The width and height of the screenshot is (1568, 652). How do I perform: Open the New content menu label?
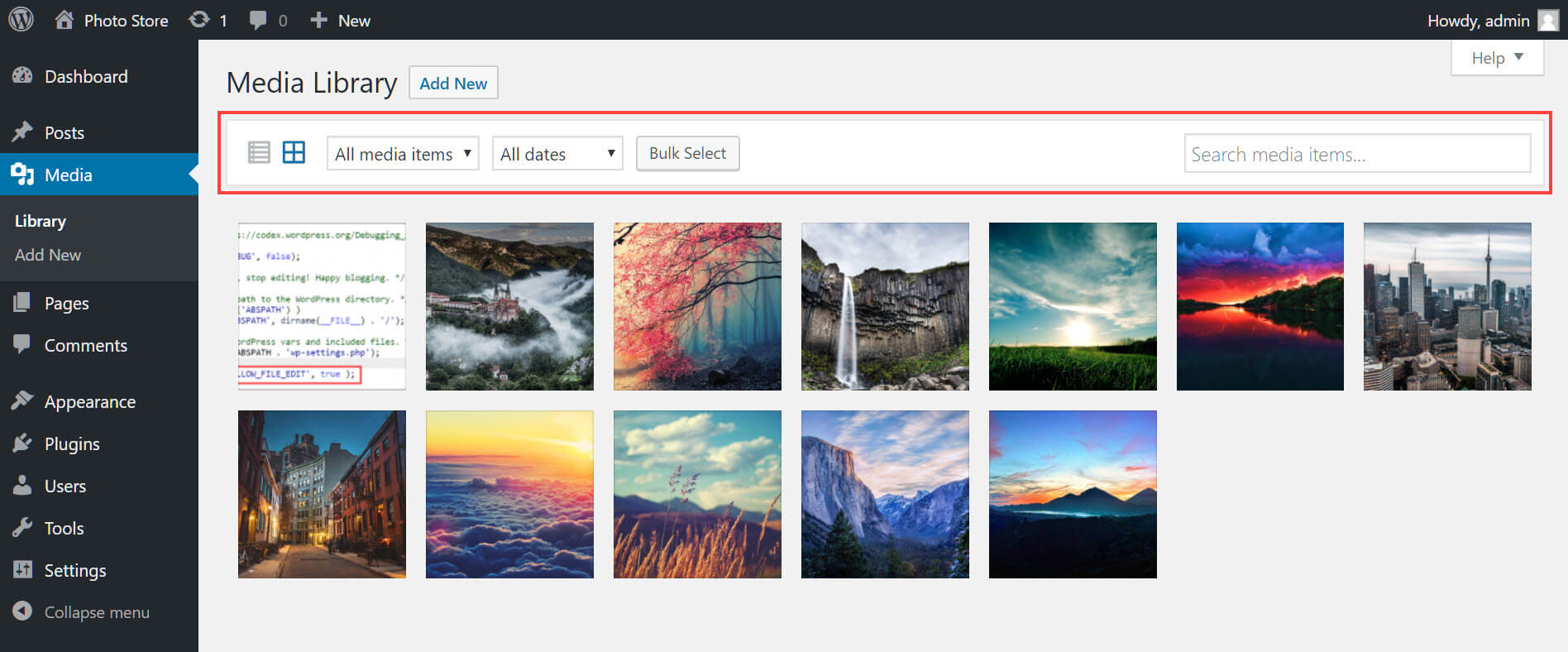click(x=354, y=21)
